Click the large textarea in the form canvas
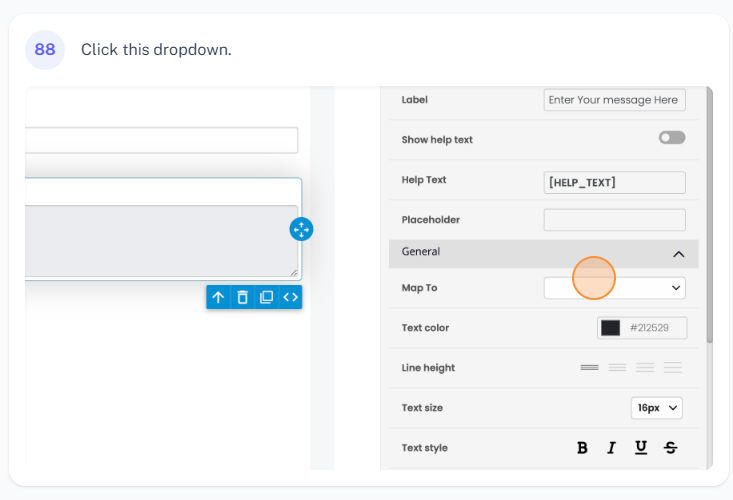This screenshot has height=500, width=733. click(x=161, y=241)
